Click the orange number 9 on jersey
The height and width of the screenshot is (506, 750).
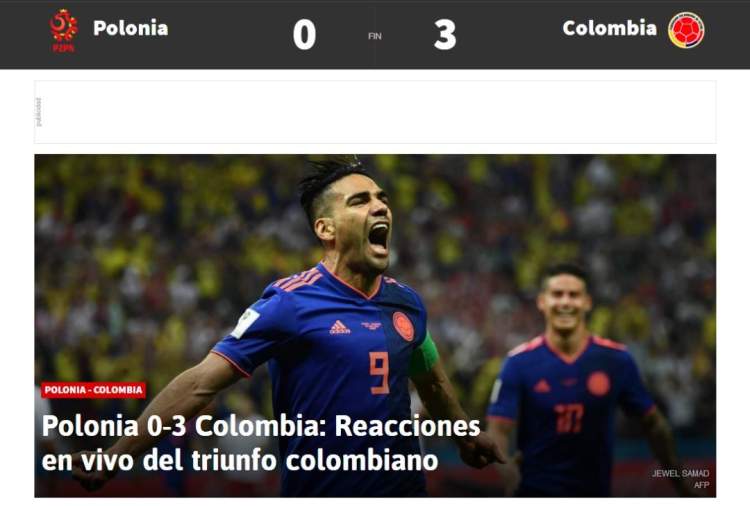point(380,373)
